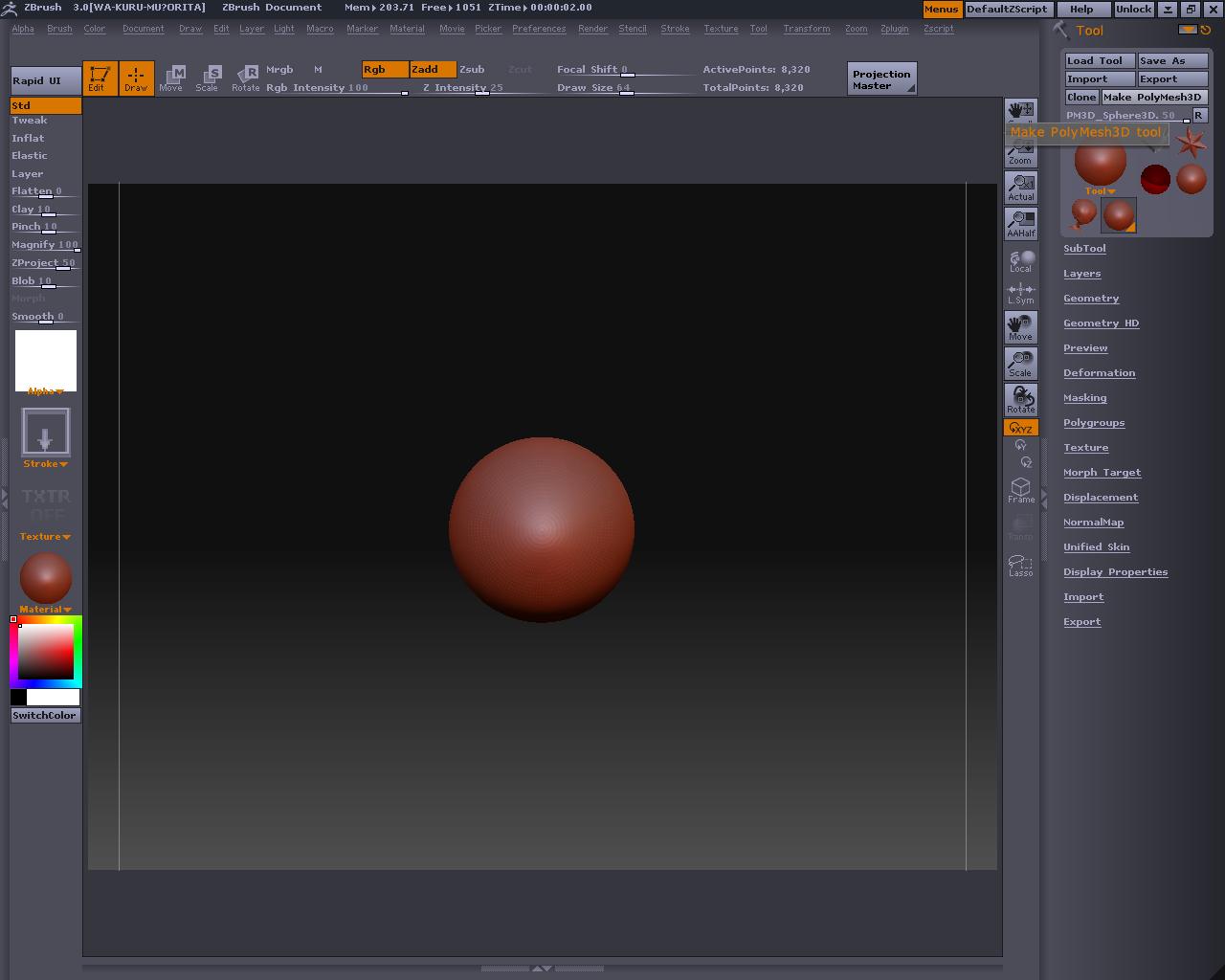This screenshot has height=980, width=1225.
Task: Click the Projection Master button
Action: tap(881, 79)
